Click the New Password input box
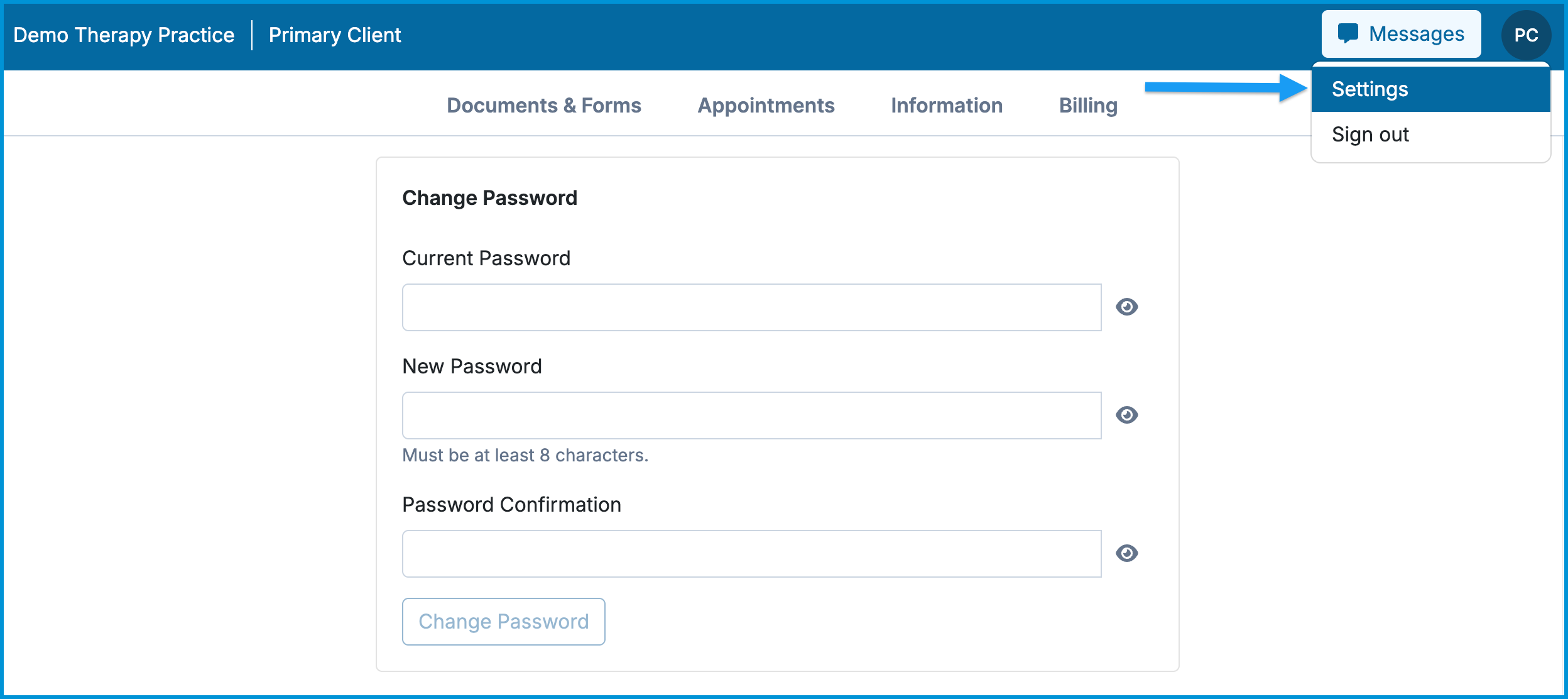This screenshot has height=699, width=1568. coord(751,415)
